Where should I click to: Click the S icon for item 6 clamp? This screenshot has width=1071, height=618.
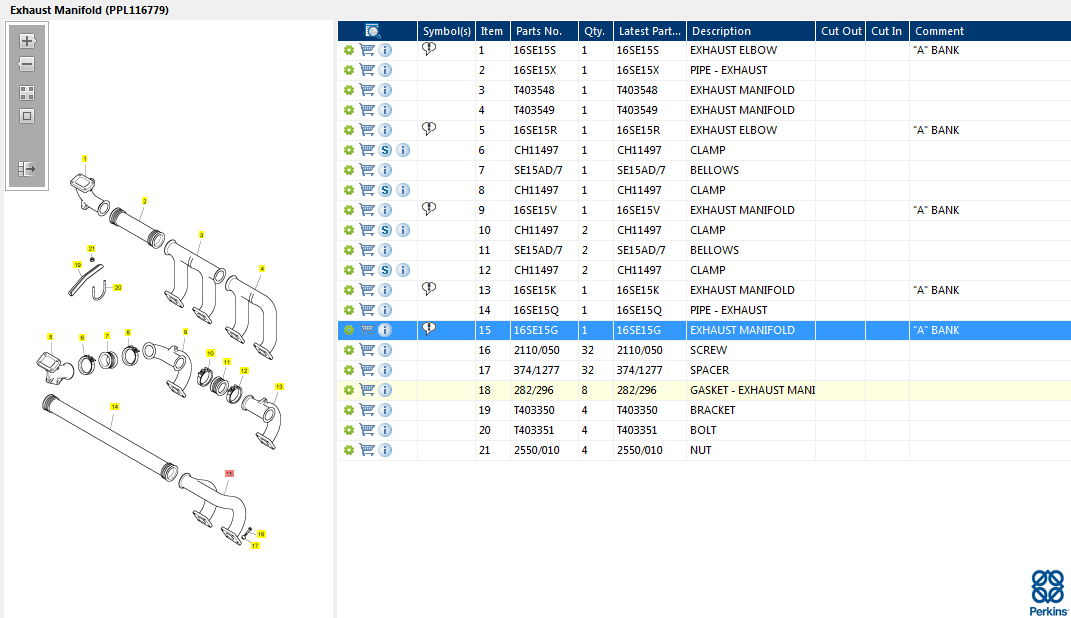pyautogui.click(x=385, y=150)
